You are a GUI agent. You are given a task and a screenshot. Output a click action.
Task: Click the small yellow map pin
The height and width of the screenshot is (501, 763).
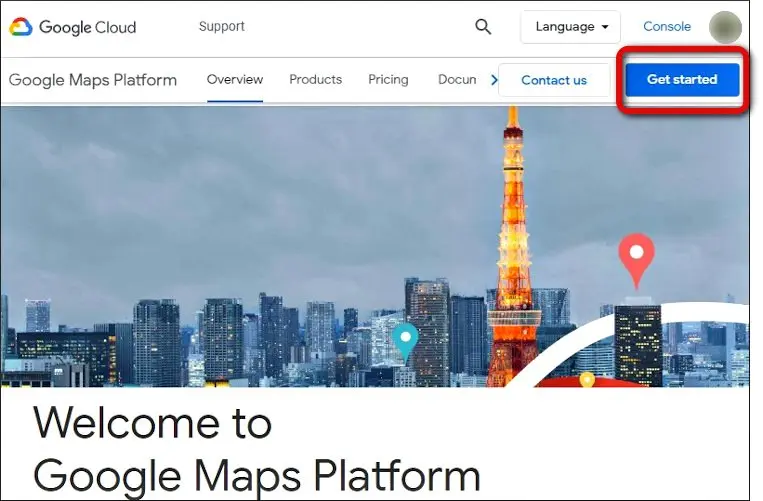coord(587,379)
